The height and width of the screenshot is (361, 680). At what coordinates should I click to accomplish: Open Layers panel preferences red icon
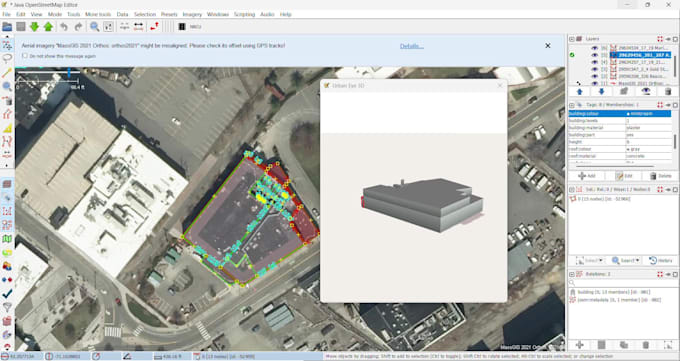(x=660, y=39)
